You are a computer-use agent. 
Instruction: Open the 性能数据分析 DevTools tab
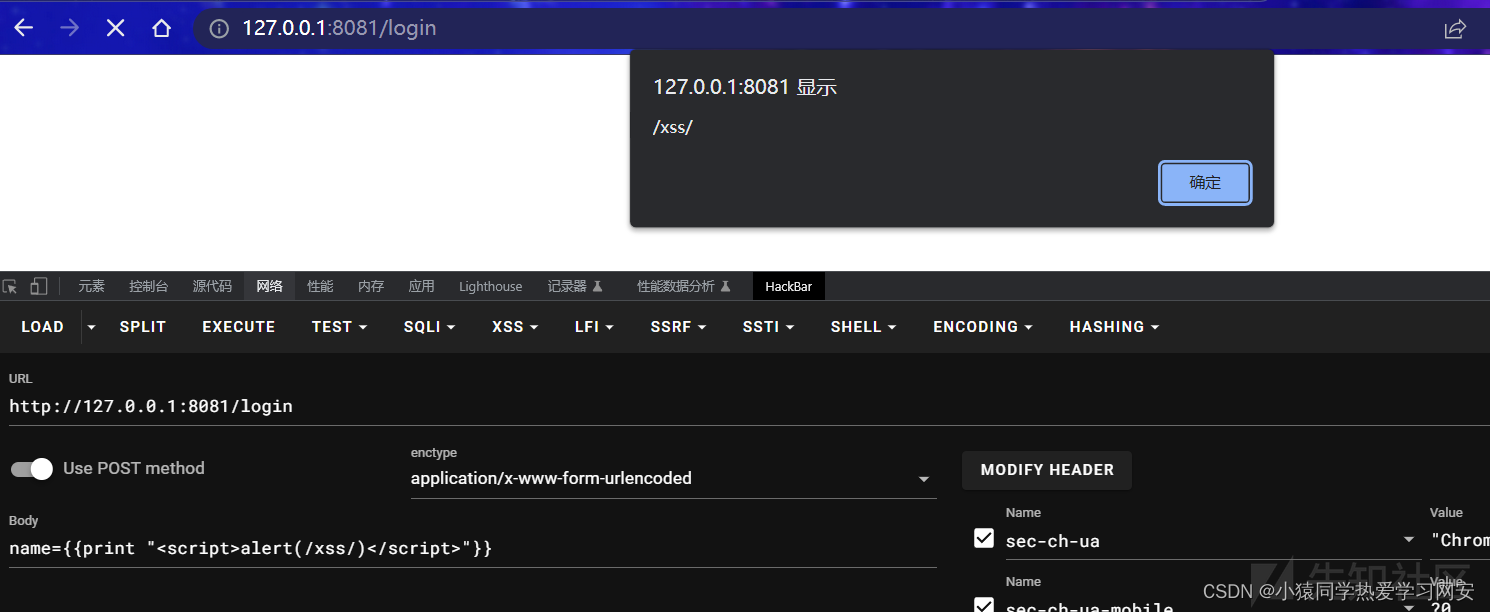tap(684, 286)
